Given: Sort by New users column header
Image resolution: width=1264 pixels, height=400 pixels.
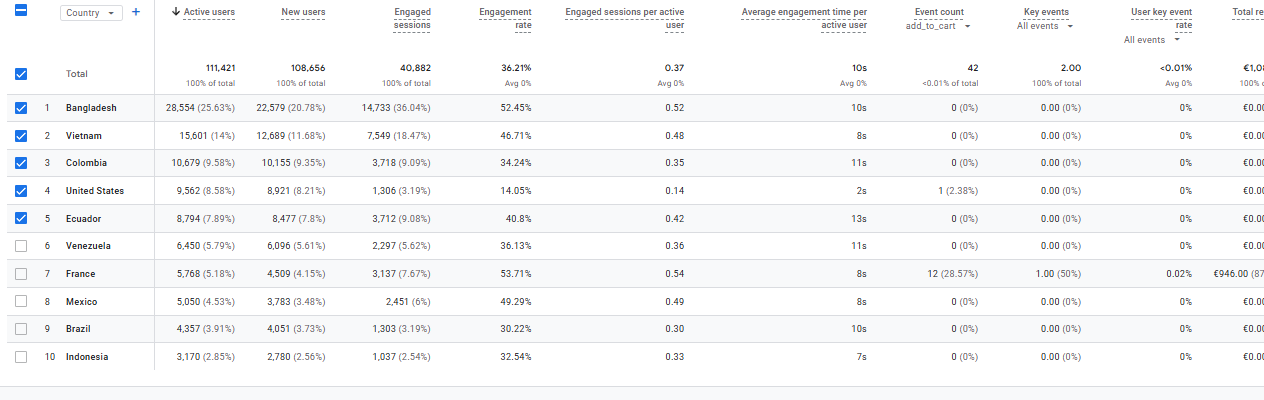Looking at the screenshot, I should pyautogui.click(x=303, y=12).
